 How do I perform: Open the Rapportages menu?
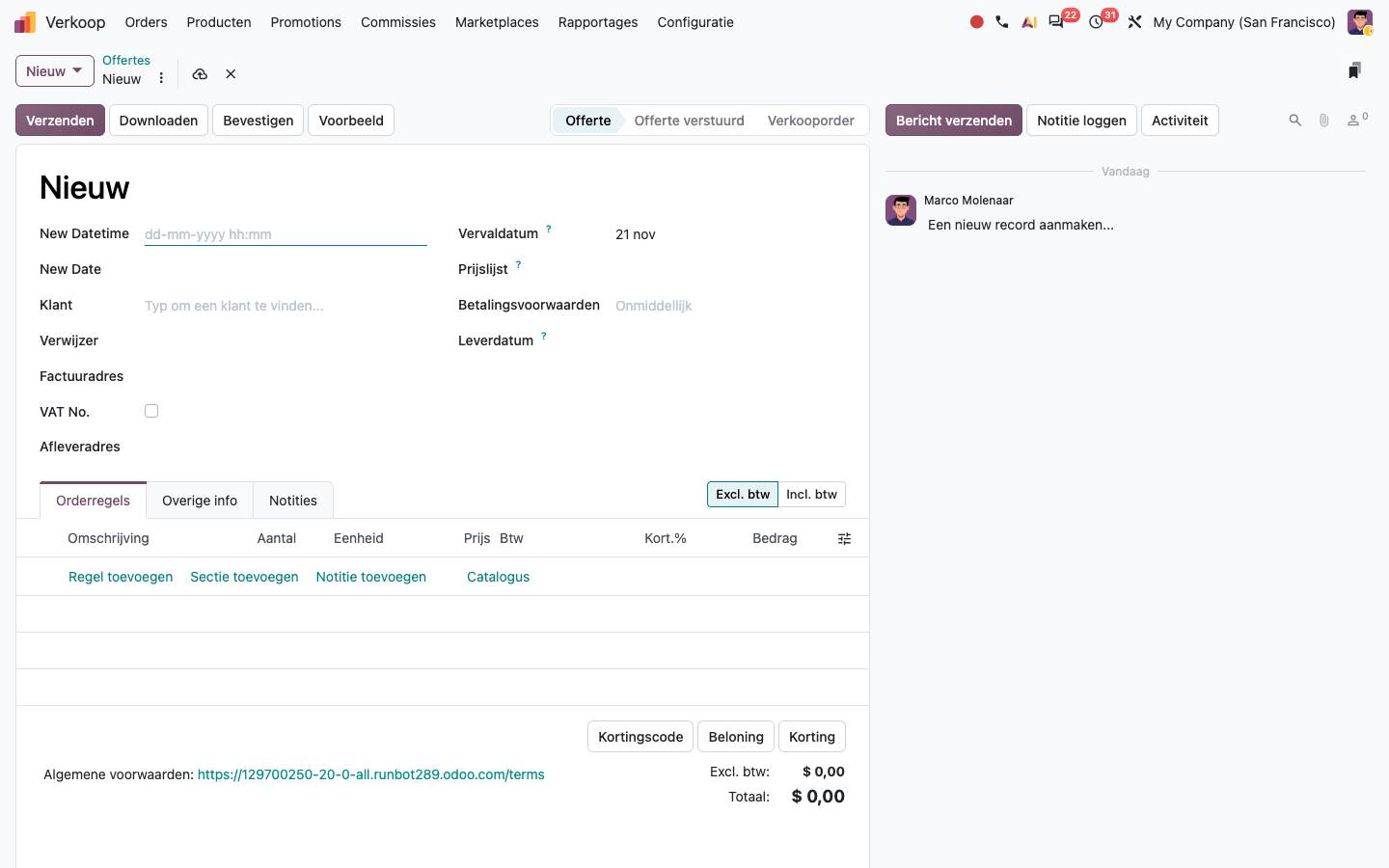(598, 22)
